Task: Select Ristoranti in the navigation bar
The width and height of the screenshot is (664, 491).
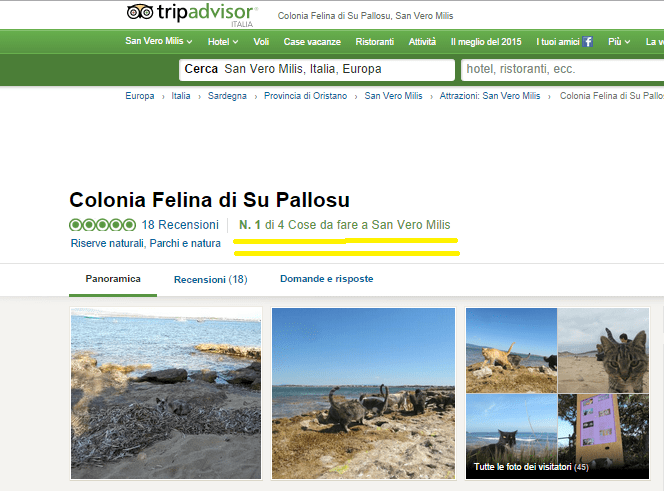Action: (374, 42)
